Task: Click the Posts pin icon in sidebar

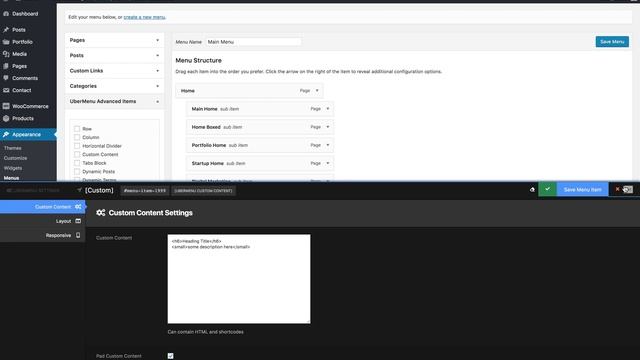Action: [x=6, y=30]
